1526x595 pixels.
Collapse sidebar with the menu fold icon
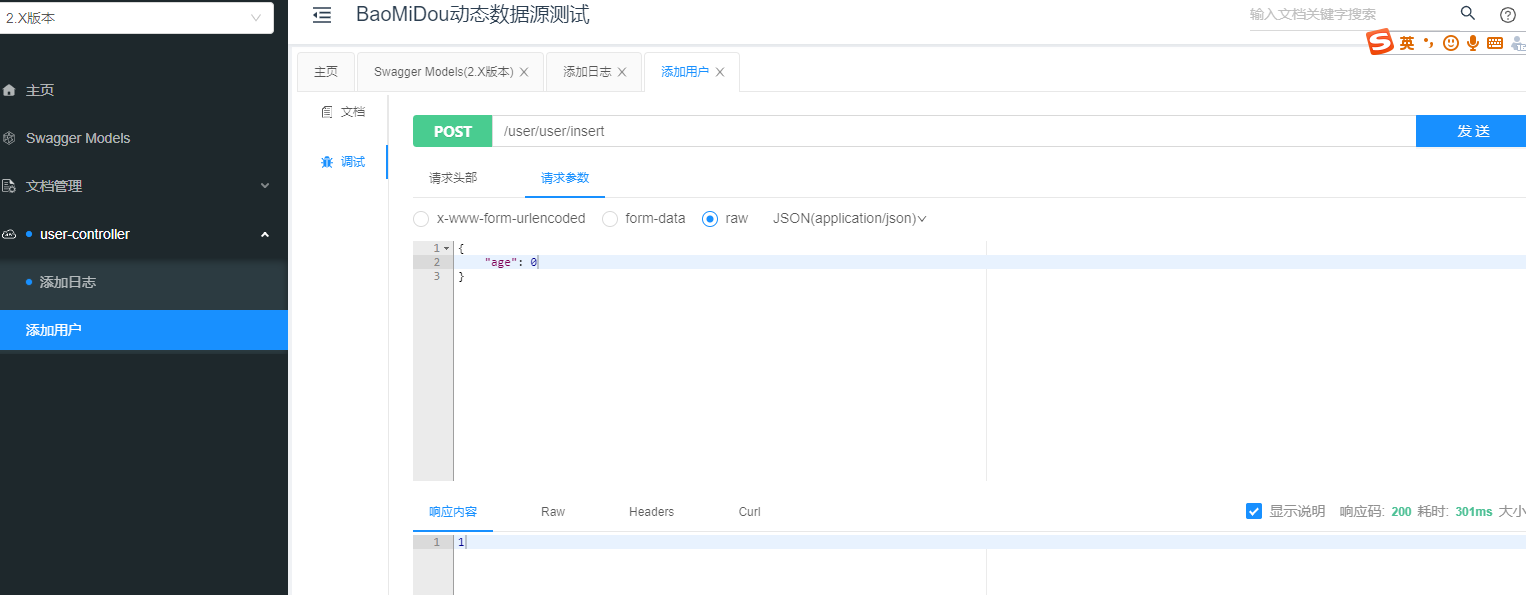pos(321,15)
